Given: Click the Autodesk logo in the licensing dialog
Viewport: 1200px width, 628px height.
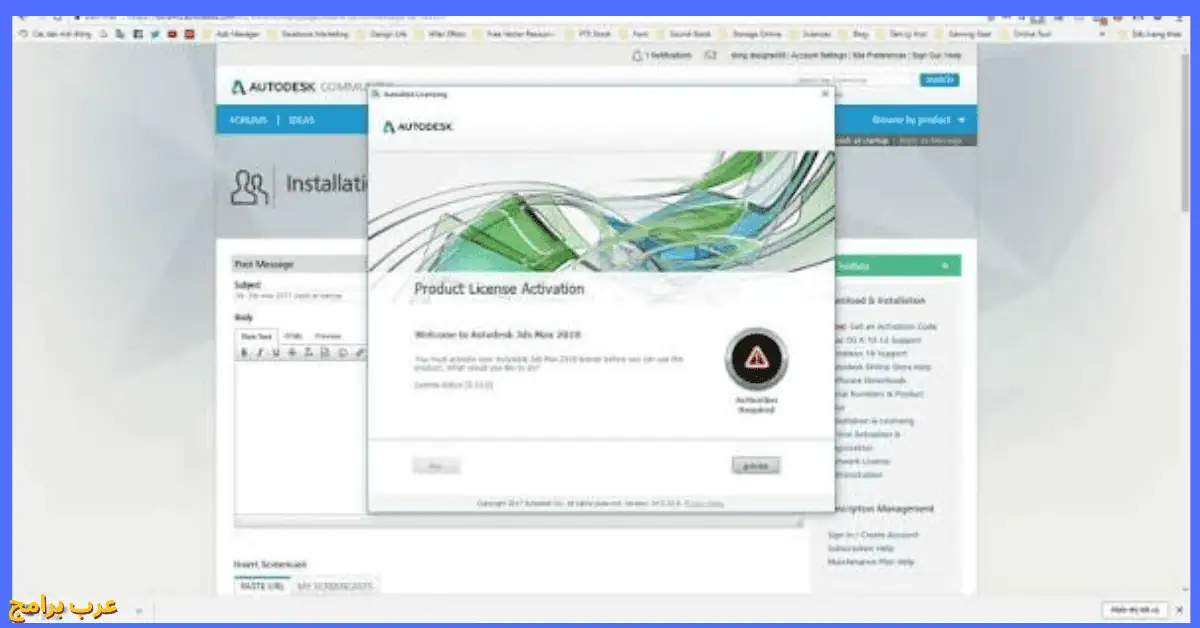Looking at the screenshot, I should click(417, 127).
